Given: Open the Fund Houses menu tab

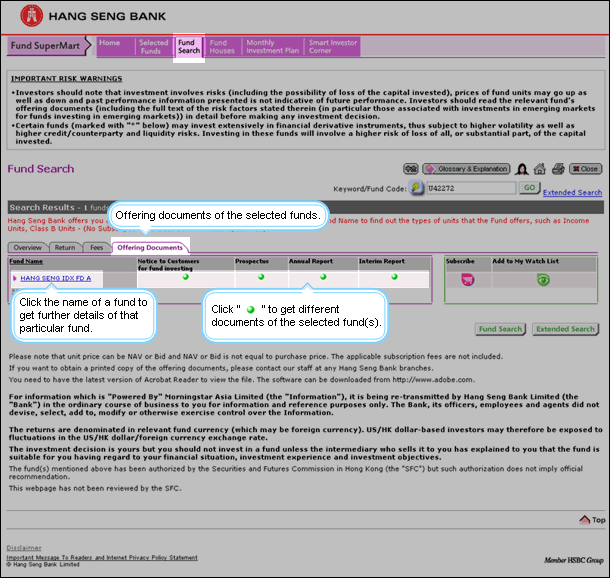Looking at the screenshot, I should pyautogui.click(x=222, y=47).
